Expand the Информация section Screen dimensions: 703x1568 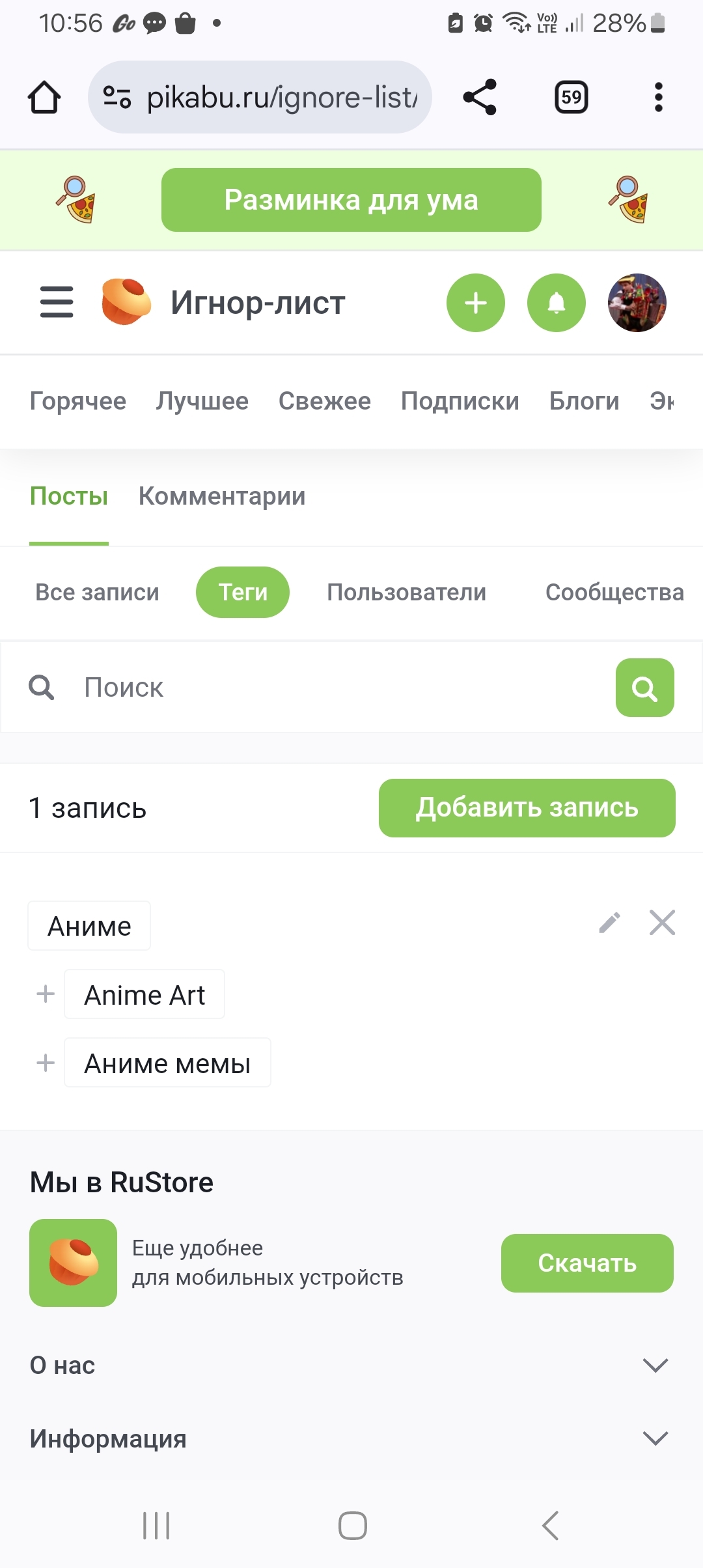(351, 1438)
